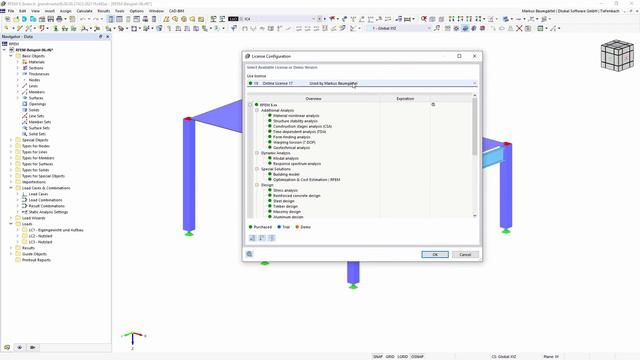Select the Printout Reports folder
Screen dimensions: 640x360
[36, 260]
